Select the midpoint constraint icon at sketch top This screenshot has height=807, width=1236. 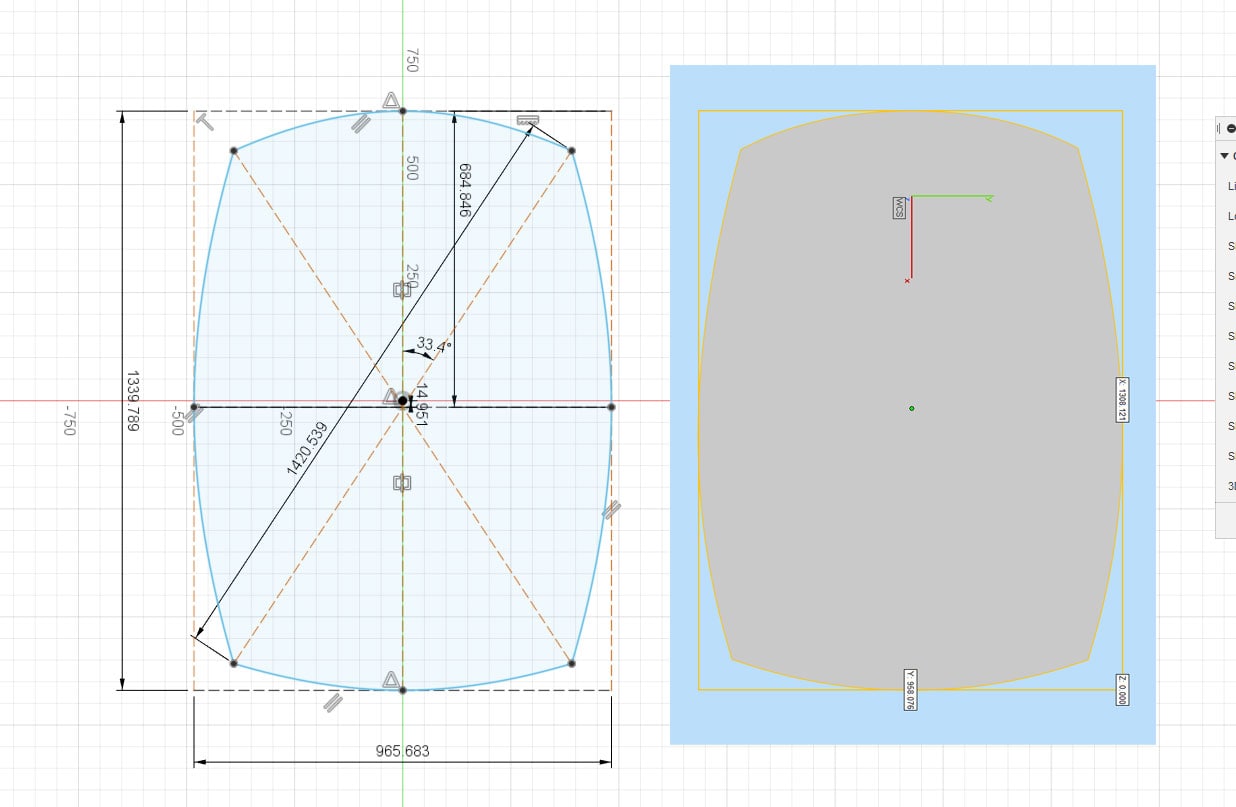coord(391,100)
